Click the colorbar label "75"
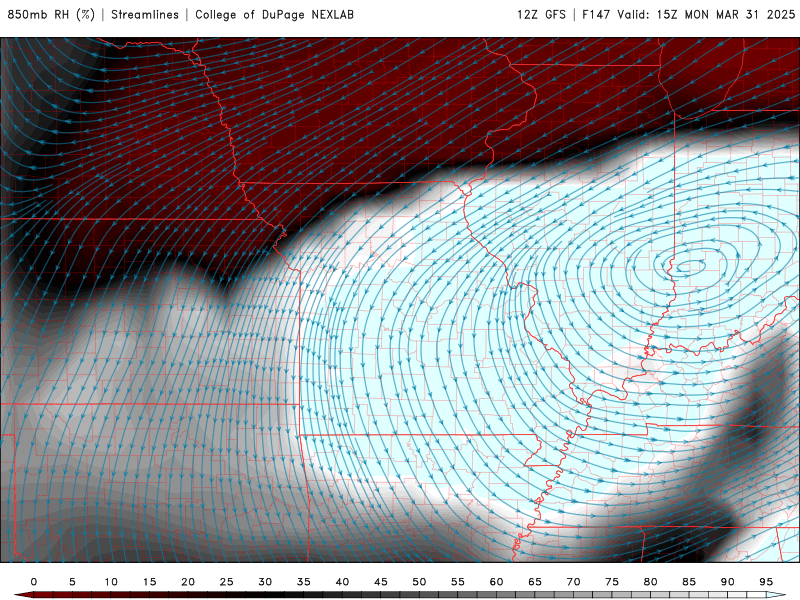 612,582
